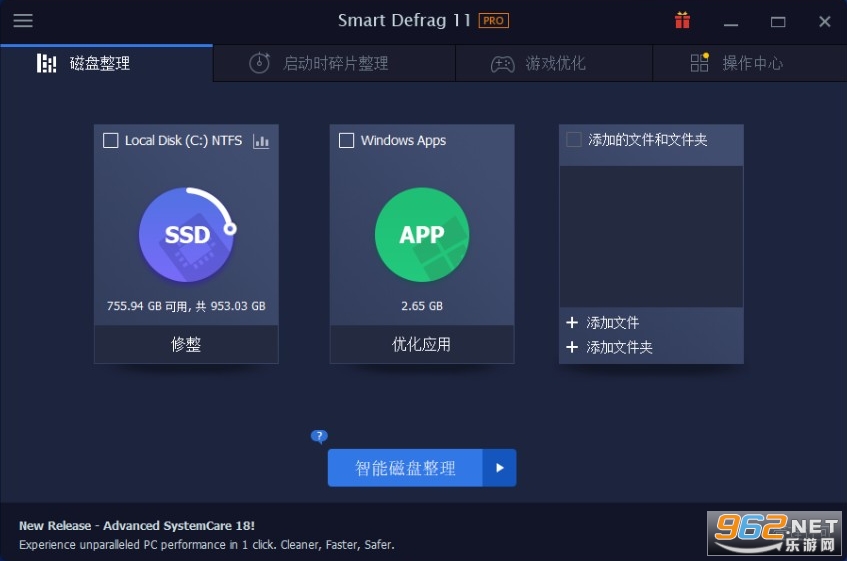
Task: Click the blue question mark help bubble
Action: click(319, 436)
